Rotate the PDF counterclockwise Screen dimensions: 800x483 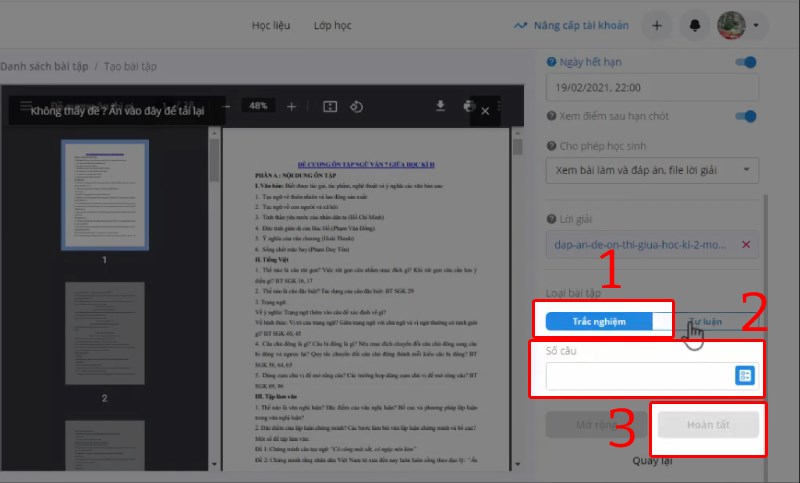(x=357, y=107)
